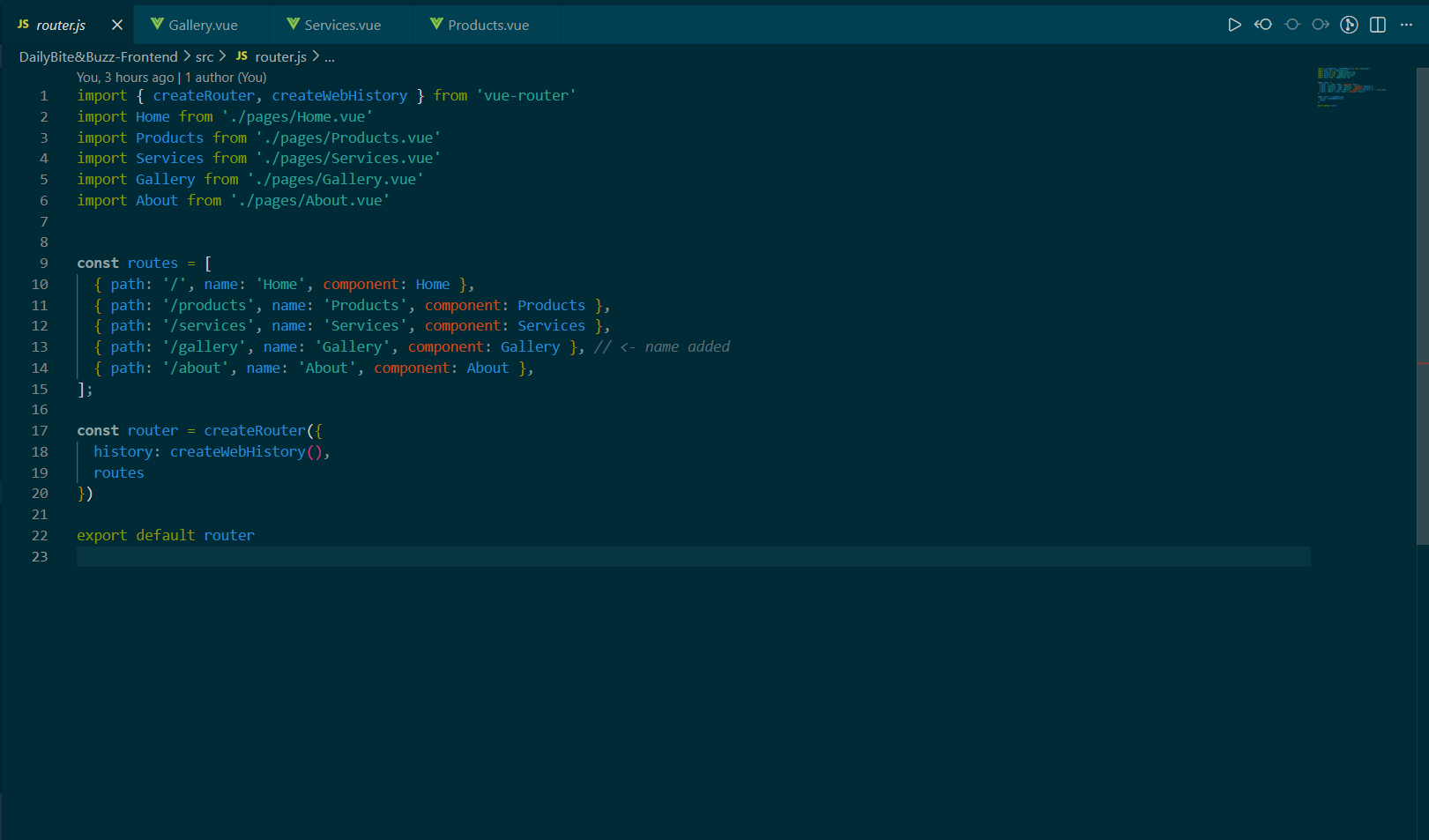Click the minimap on the right edge

coord(1349,88)
